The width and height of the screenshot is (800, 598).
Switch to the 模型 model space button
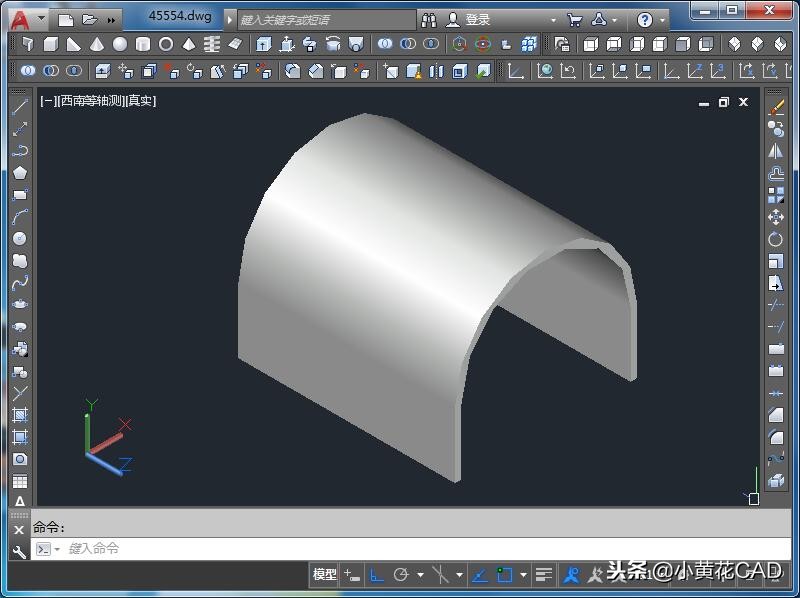click(325, 575)
